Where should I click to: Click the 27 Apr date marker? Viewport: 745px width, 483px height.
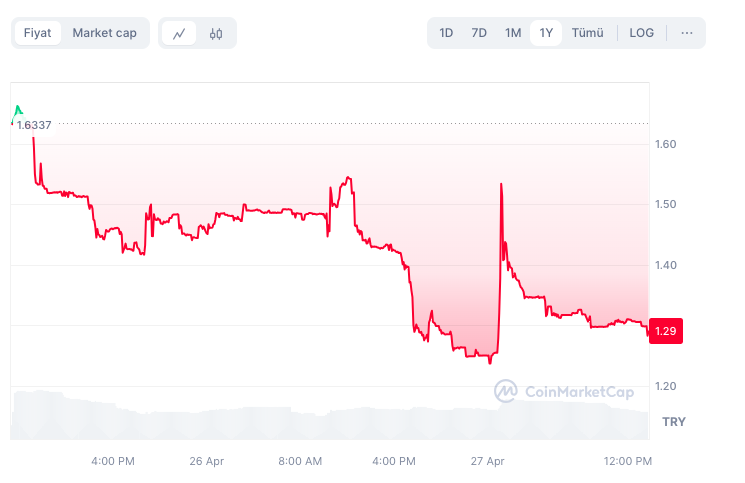click(489, 461)
